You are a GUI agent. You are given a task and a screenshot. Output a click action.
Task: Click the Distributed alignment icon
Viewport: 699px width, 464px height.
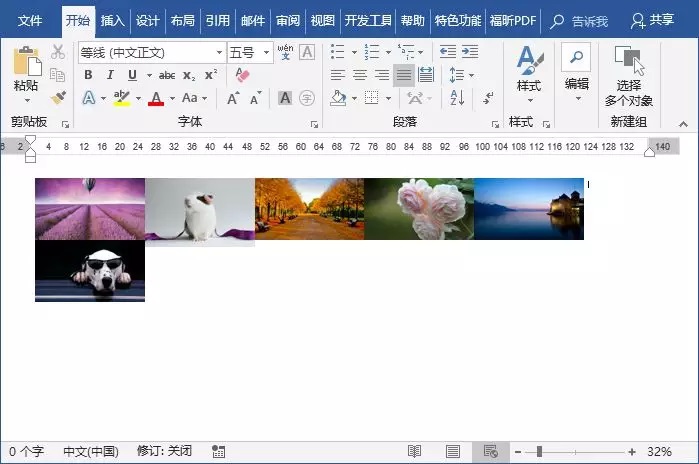click(x=426, y=75)
